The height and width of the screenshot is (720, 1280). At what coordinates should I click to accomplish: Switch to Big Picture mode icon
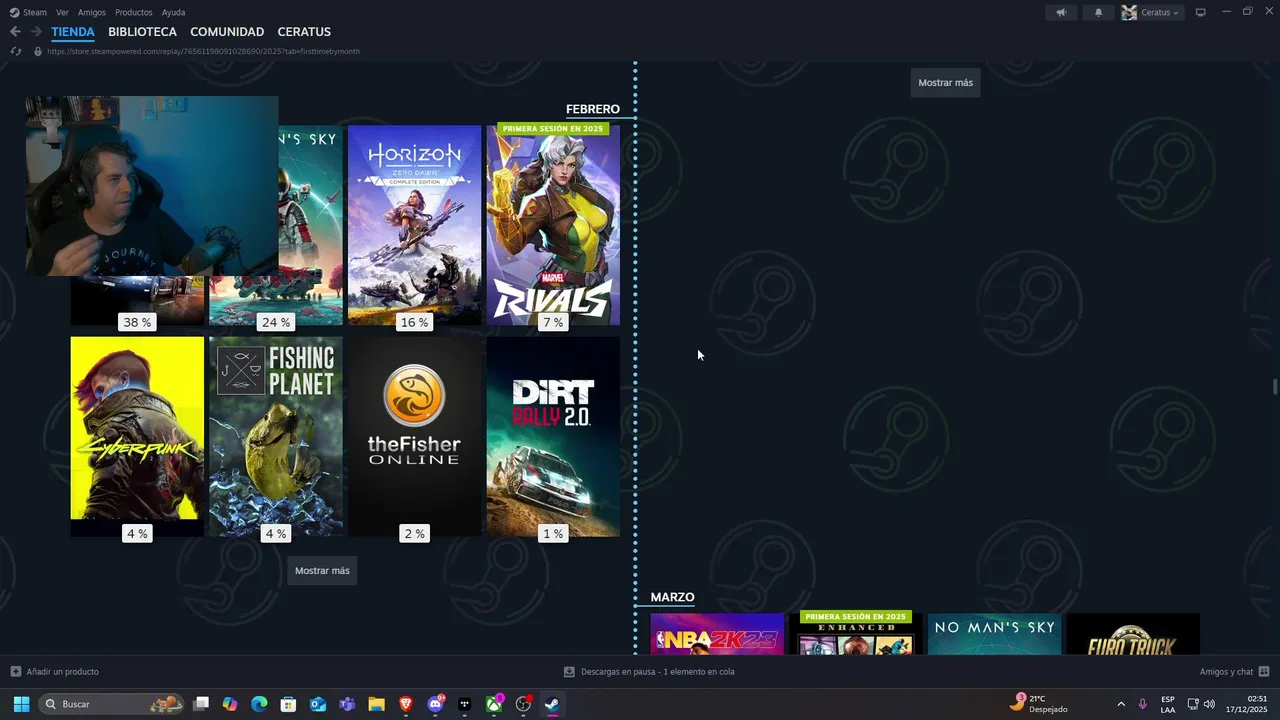pyautogui.click(x=1200, y=12)
